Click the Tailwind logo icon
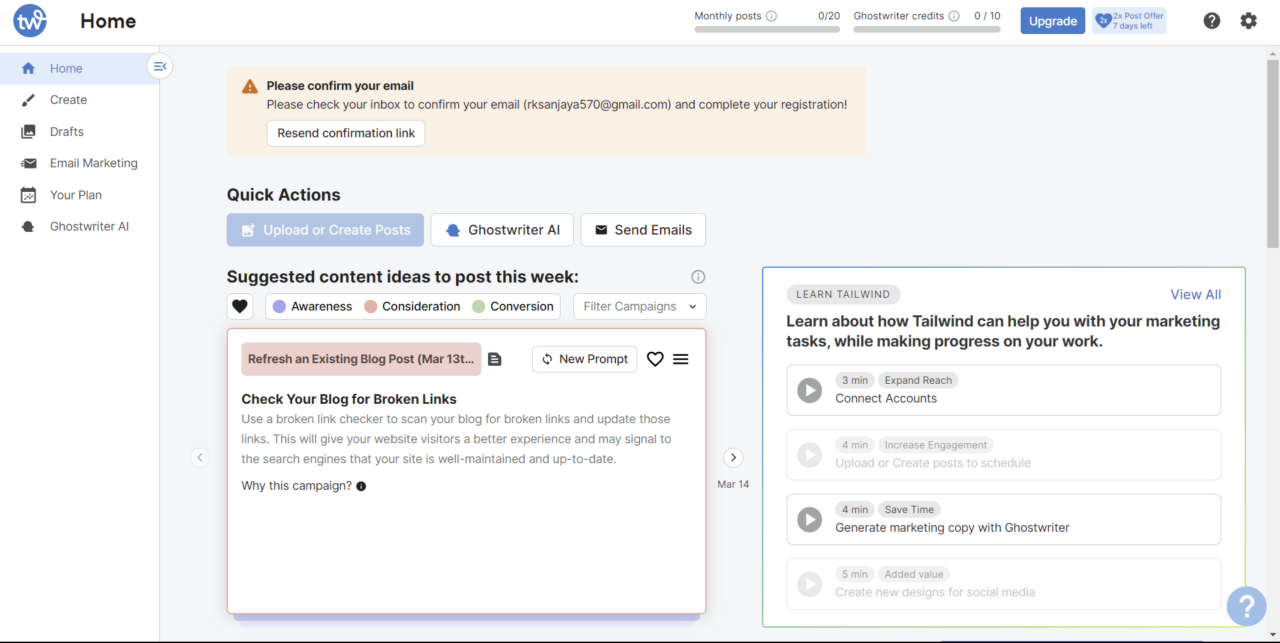1280x643 pixels. coord(30,21)
